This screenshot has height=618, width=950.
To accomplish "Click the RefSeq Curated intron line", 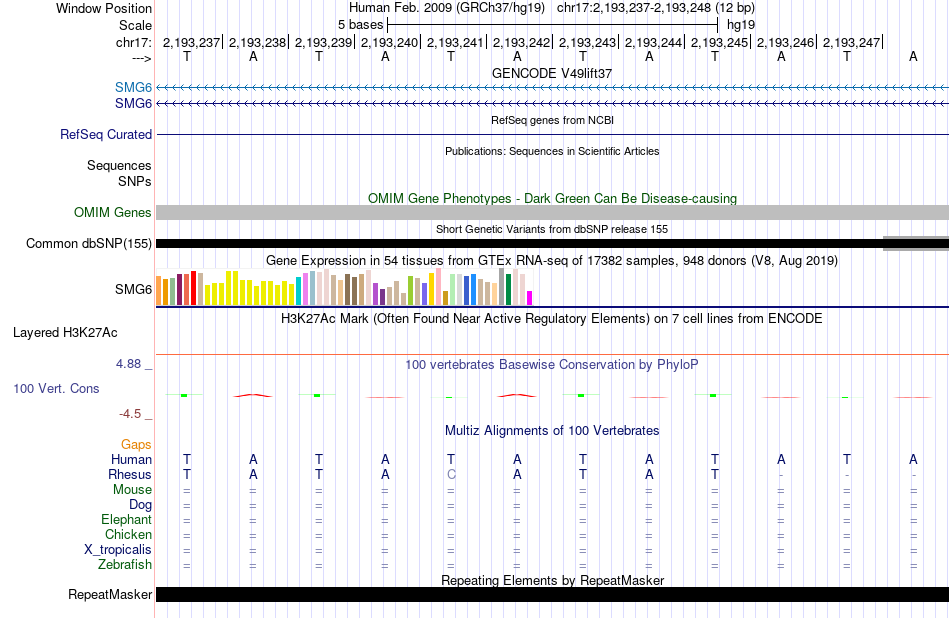I will [552, 134].
